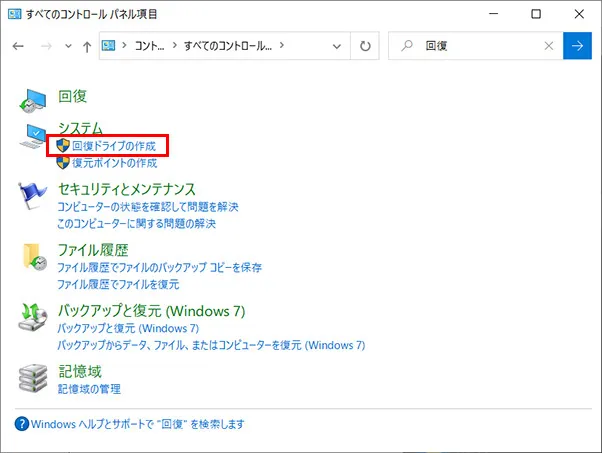Open ファイル履歴でファイルのバックアップ コピーを保存 link
Image resolution: width=602 pixels, height=453 pixels.
pyautogui.click(x=160, y=267)
